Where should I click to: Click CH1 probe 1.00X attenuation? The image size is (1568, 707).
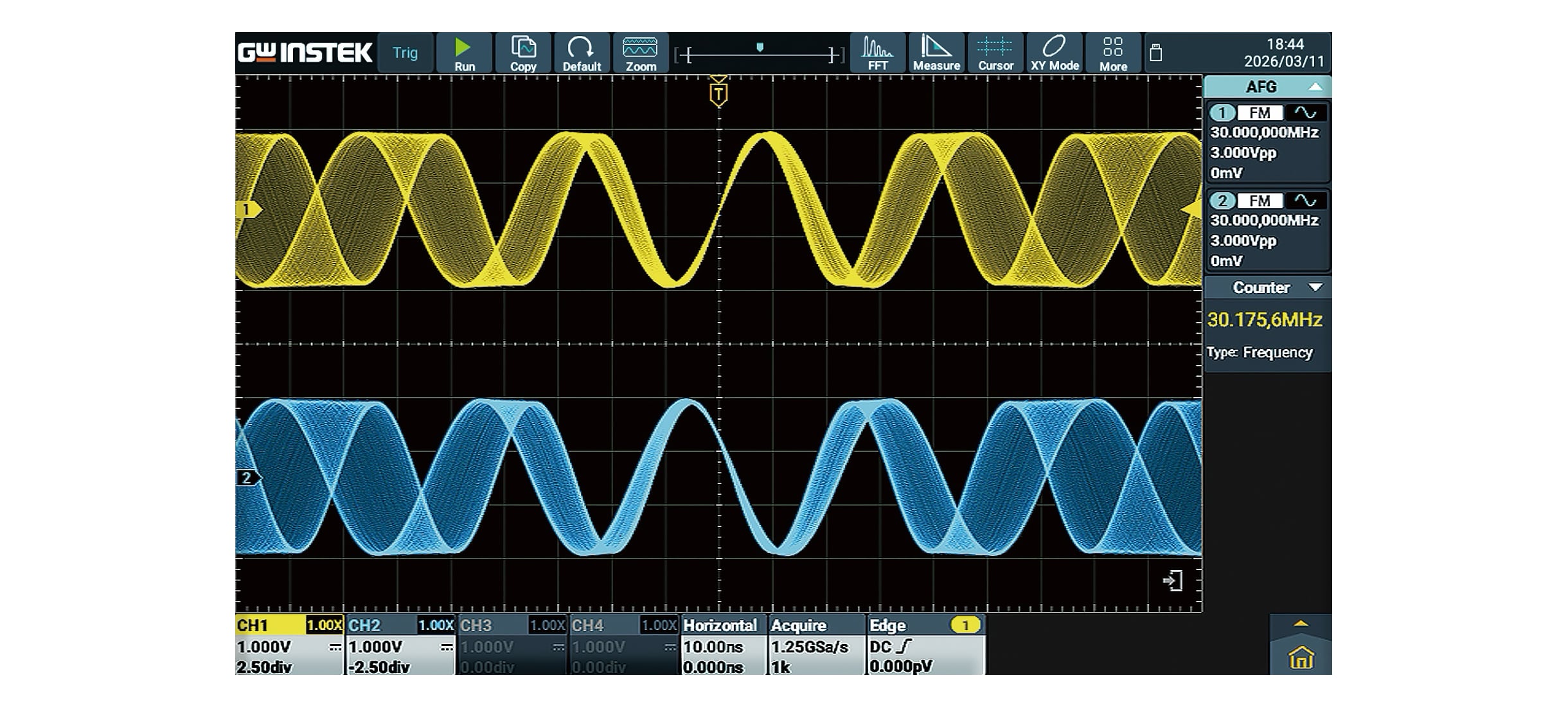tap(324, 625)
